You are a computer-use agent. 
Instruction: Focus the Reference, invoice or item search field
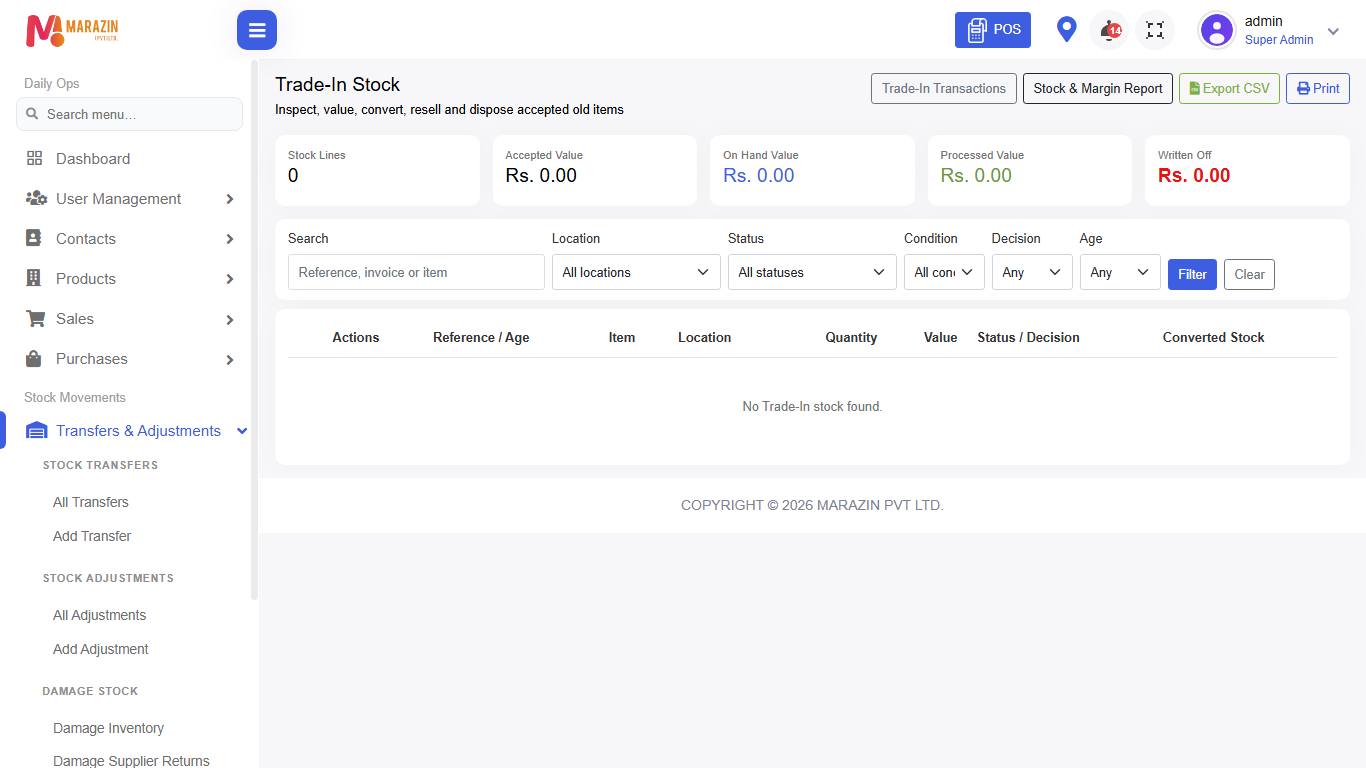(x=416, y=272)
